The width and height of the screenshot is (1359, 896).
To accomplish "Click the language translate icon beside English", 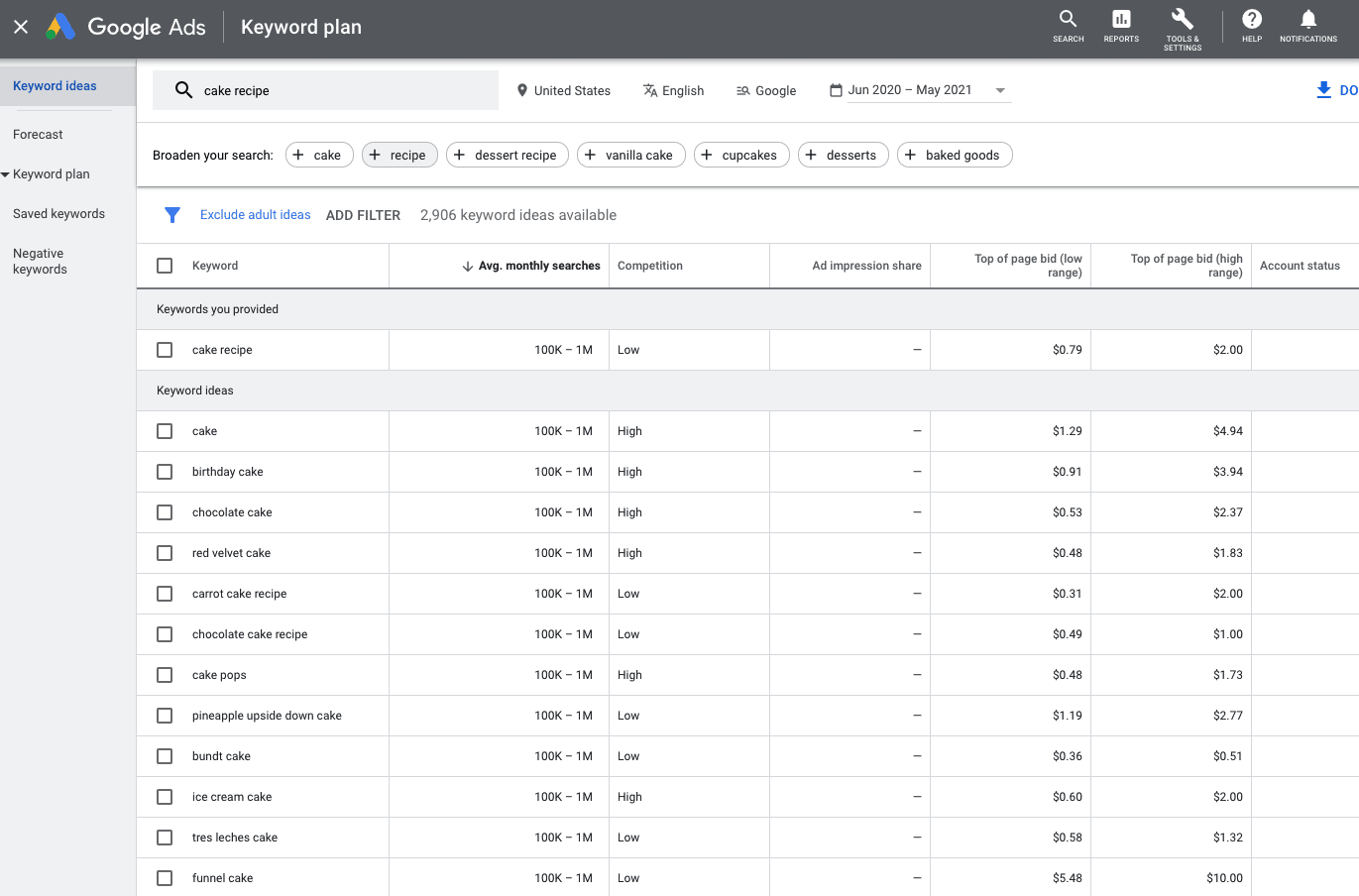I will coord(650,90).
